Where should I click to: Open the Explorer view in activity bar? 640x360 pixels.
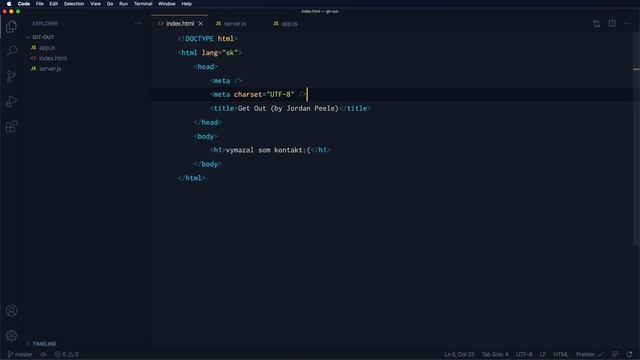(x=11, y=27)
